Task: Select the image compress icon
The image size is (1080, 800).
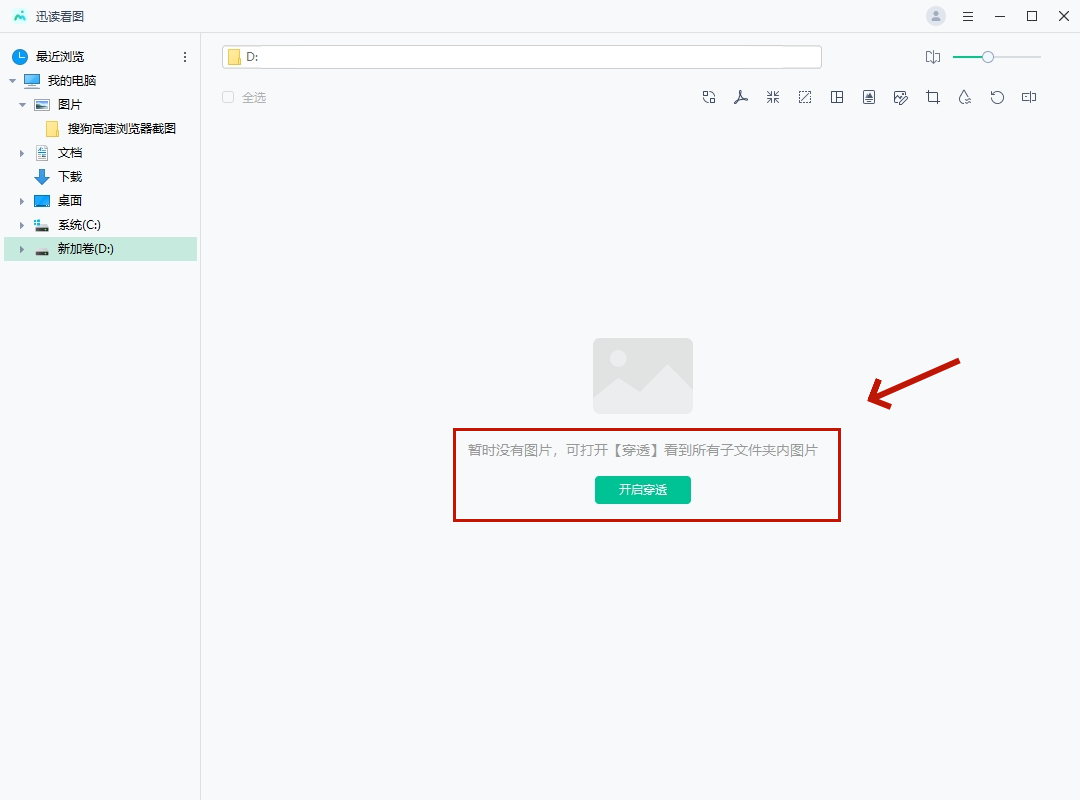Action: click(x=773, y=97)
